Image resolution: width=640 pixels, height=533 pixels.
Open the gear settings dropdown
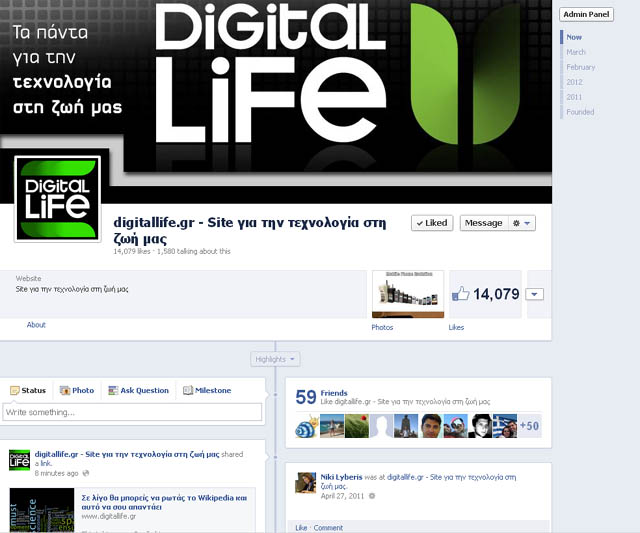click(522, 223)
